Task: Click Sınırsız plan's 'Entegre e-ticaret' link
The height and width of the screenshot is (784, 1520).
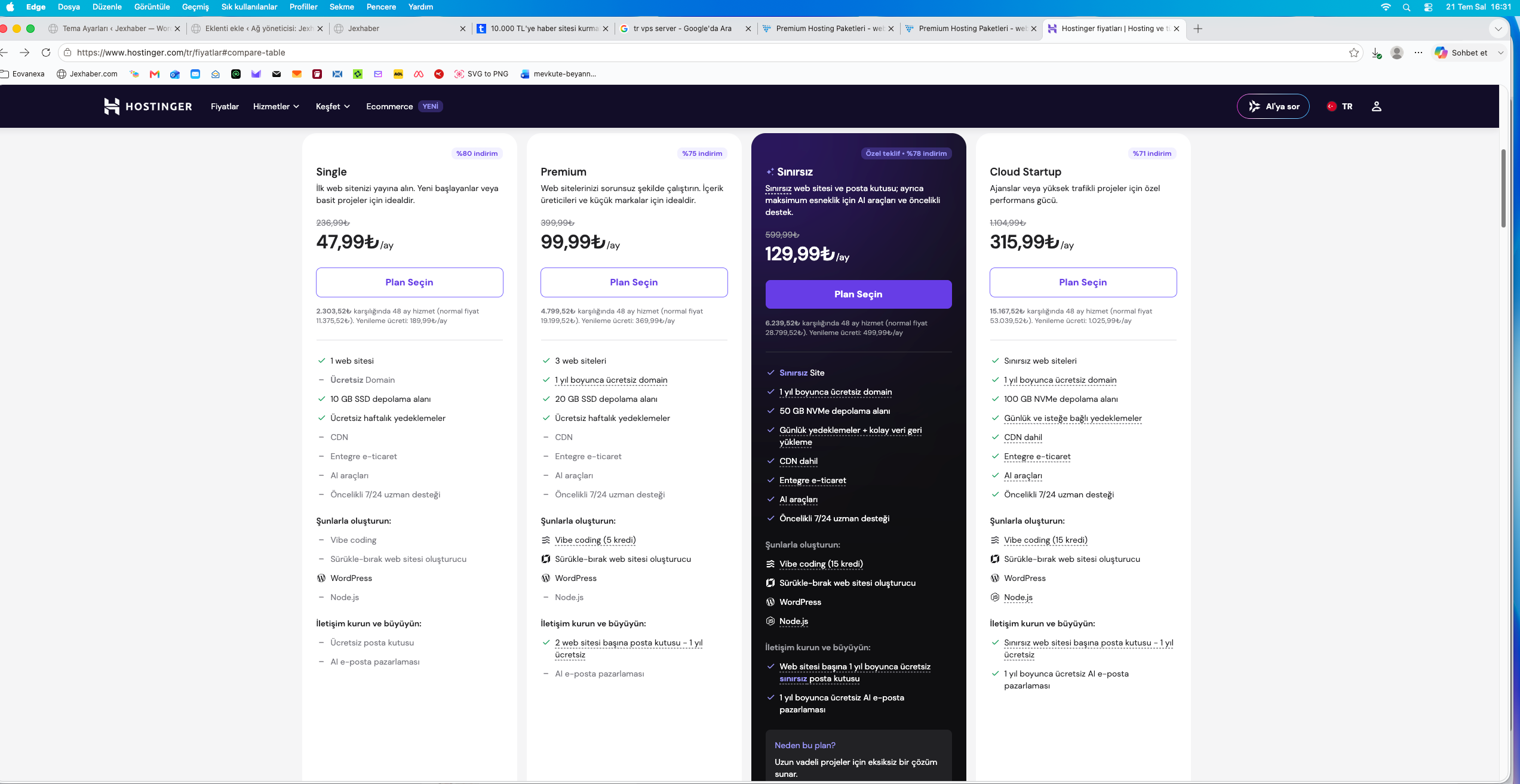Action: [812, 480]
